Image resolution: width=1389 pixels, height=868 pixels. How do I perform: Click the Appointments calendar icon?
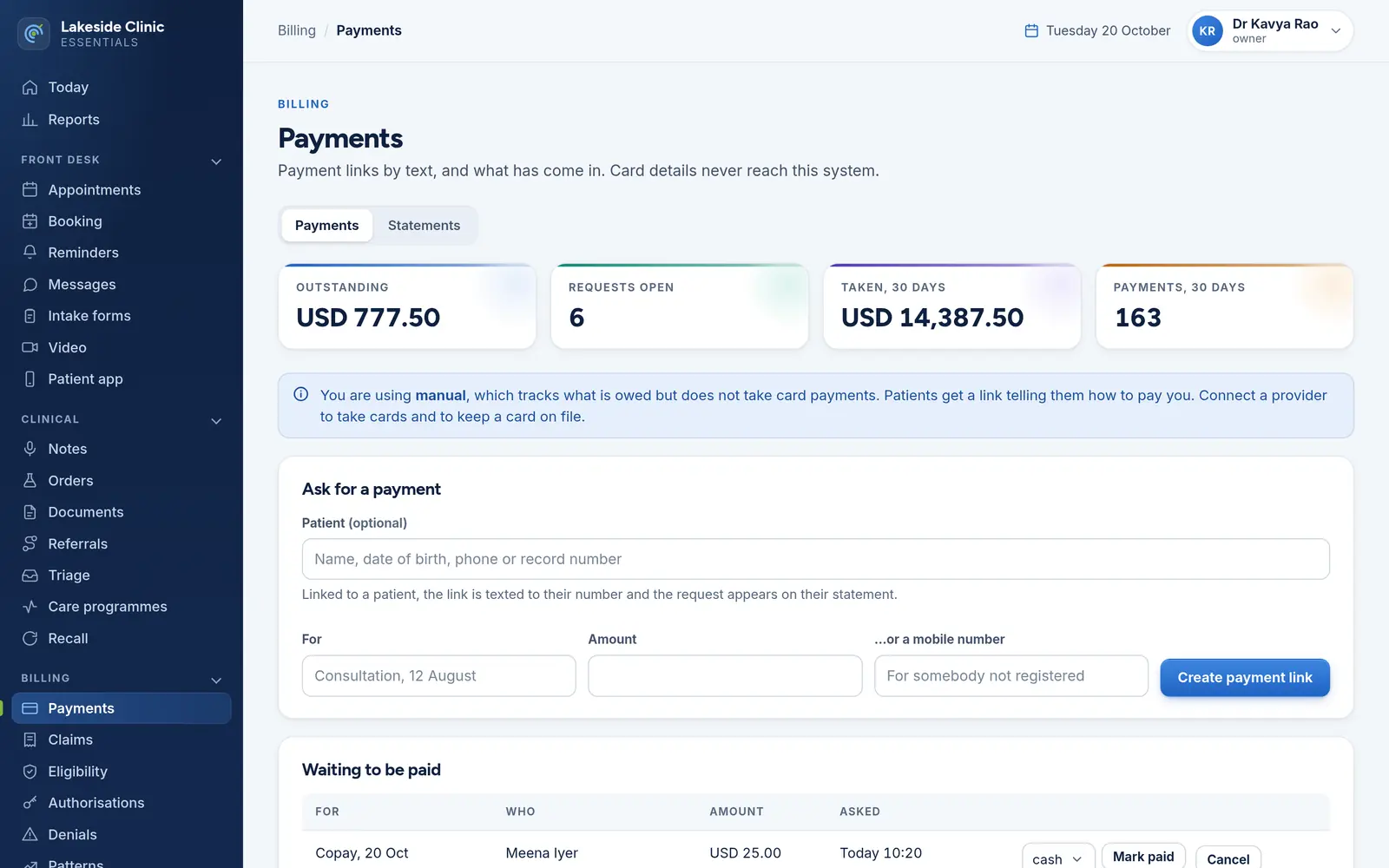30,190
